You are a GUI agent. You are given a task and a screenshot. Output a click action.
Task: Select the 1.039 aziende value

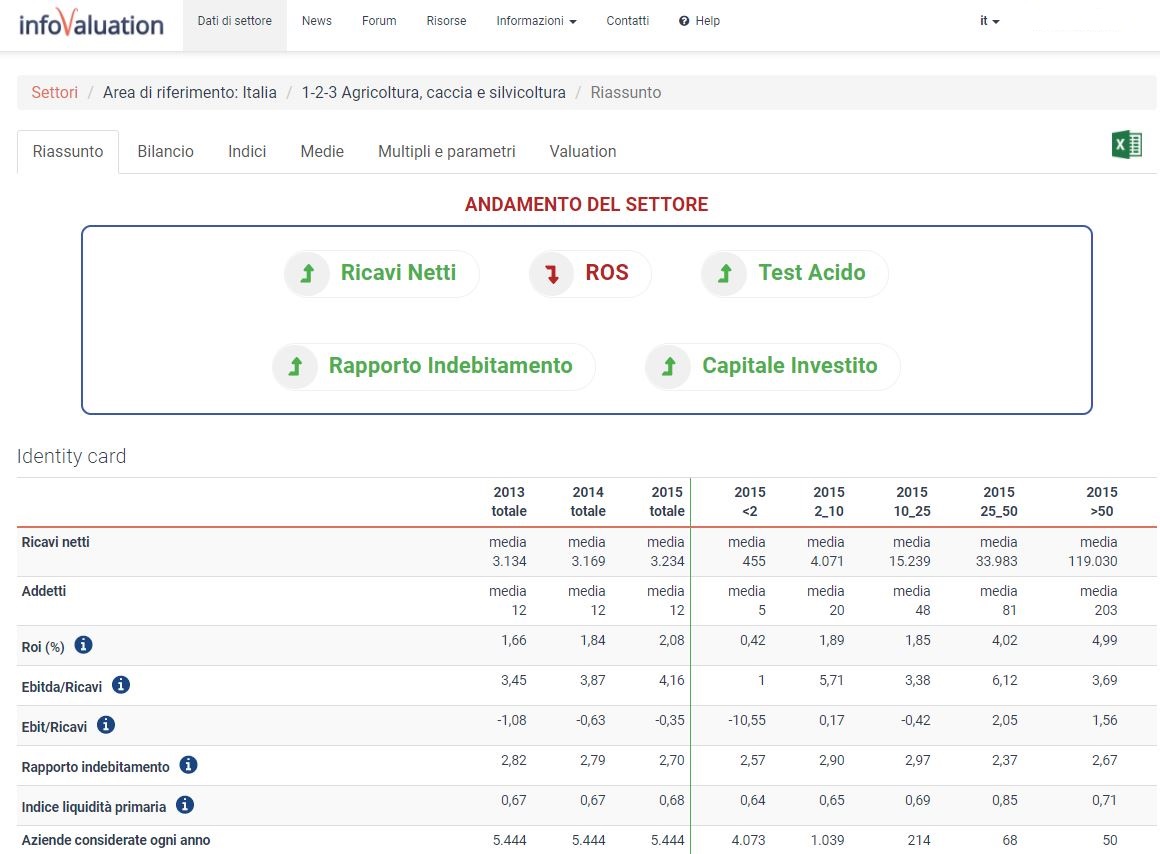(827, 840)
